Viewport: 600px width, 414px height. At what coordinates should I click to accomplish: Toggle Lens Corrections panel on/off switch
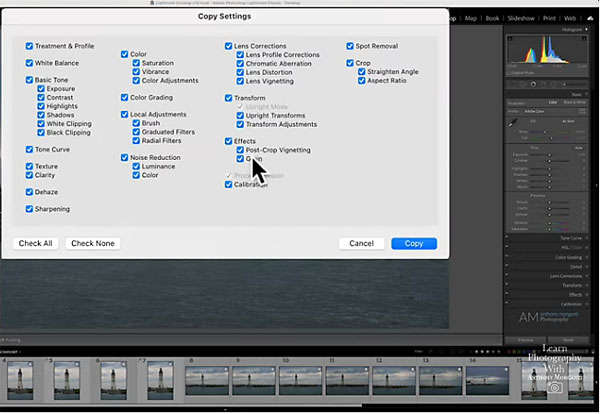pyautogui.click(x=507, y=275)
